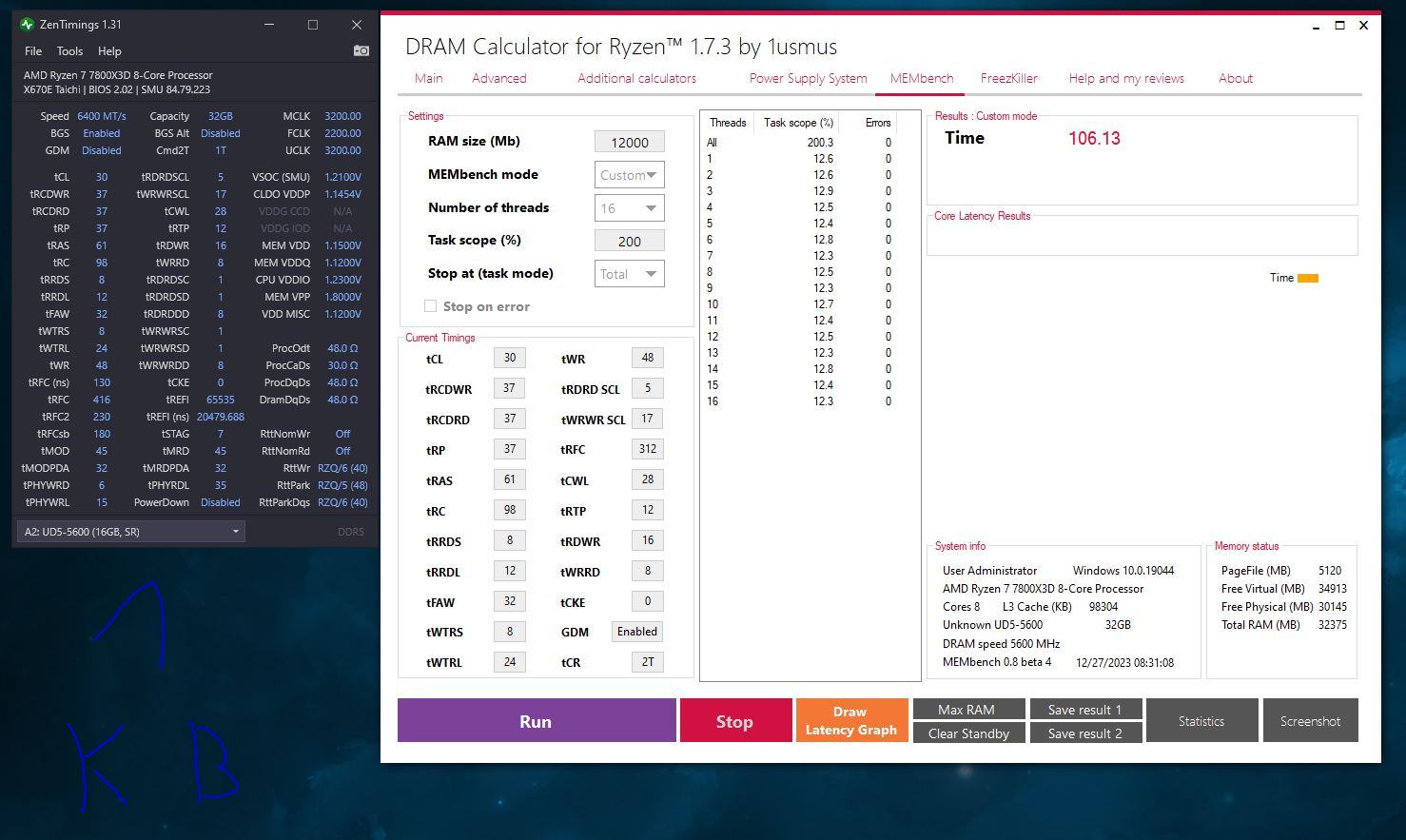Click the Screenshot button in DRAM Calculator
The width and height of the screenshot is (1406, 840).
coord(1310,721)
